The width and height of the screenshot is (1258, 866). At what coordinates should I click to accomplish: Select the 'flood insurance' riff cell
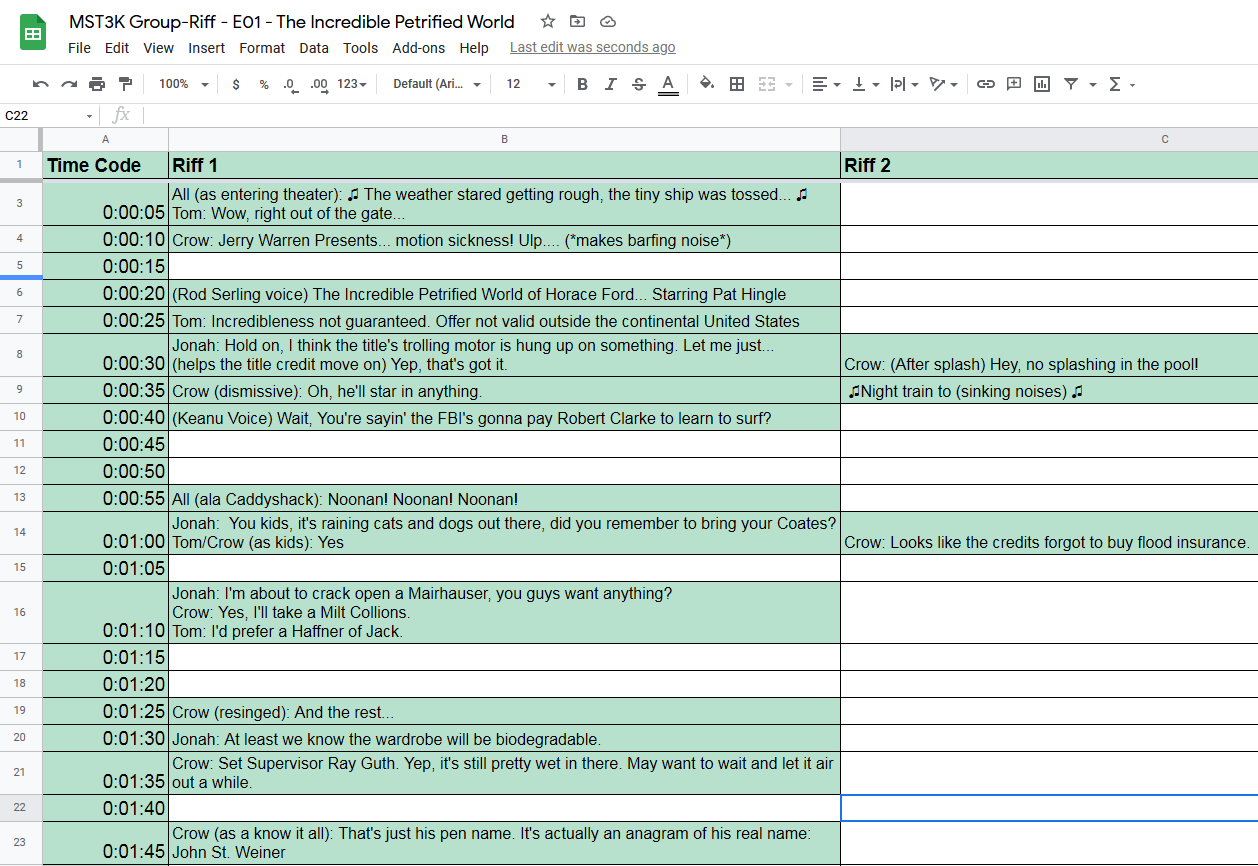tap(1049, 534)
